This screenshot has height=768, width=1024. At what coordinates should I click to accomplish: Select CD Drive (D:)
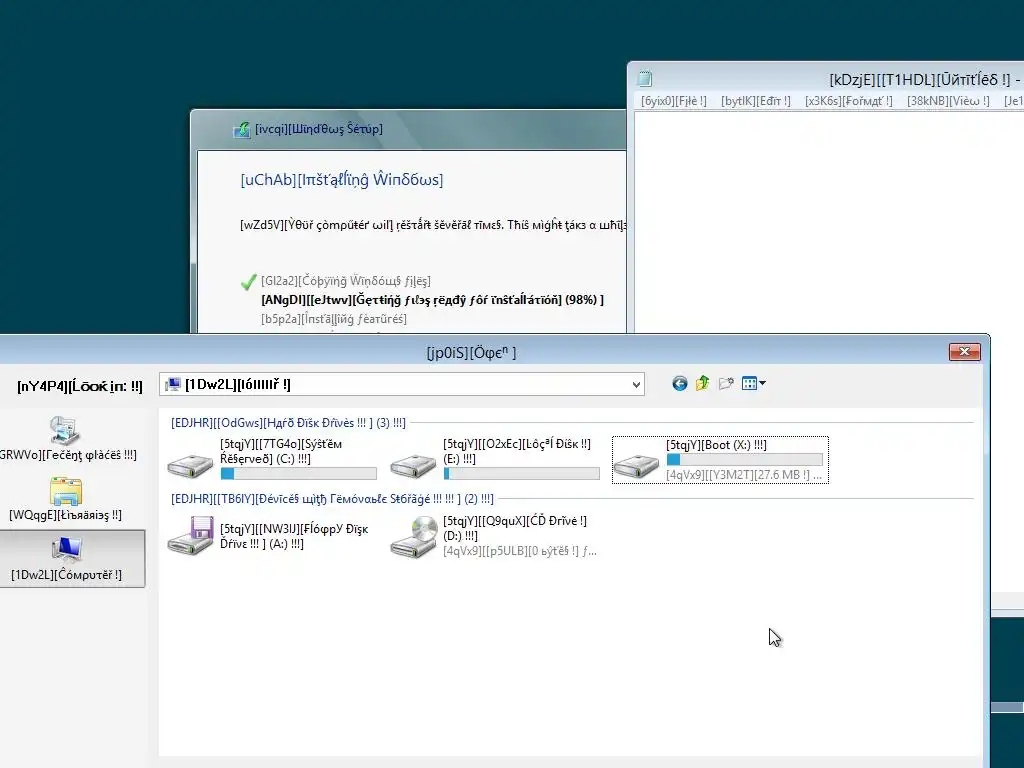[x=494, y=536]
